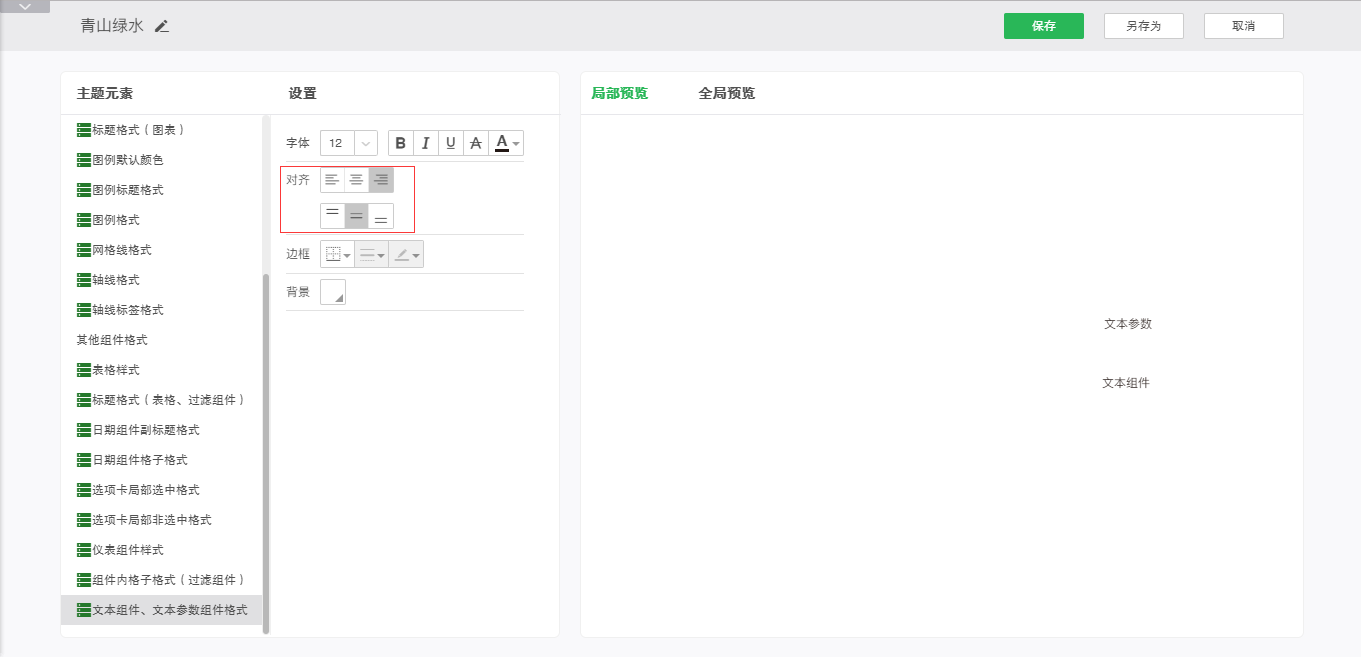Viewport: 1361px width, 657px height.
Task: Center text horizontally
Action: pos(356,180)
